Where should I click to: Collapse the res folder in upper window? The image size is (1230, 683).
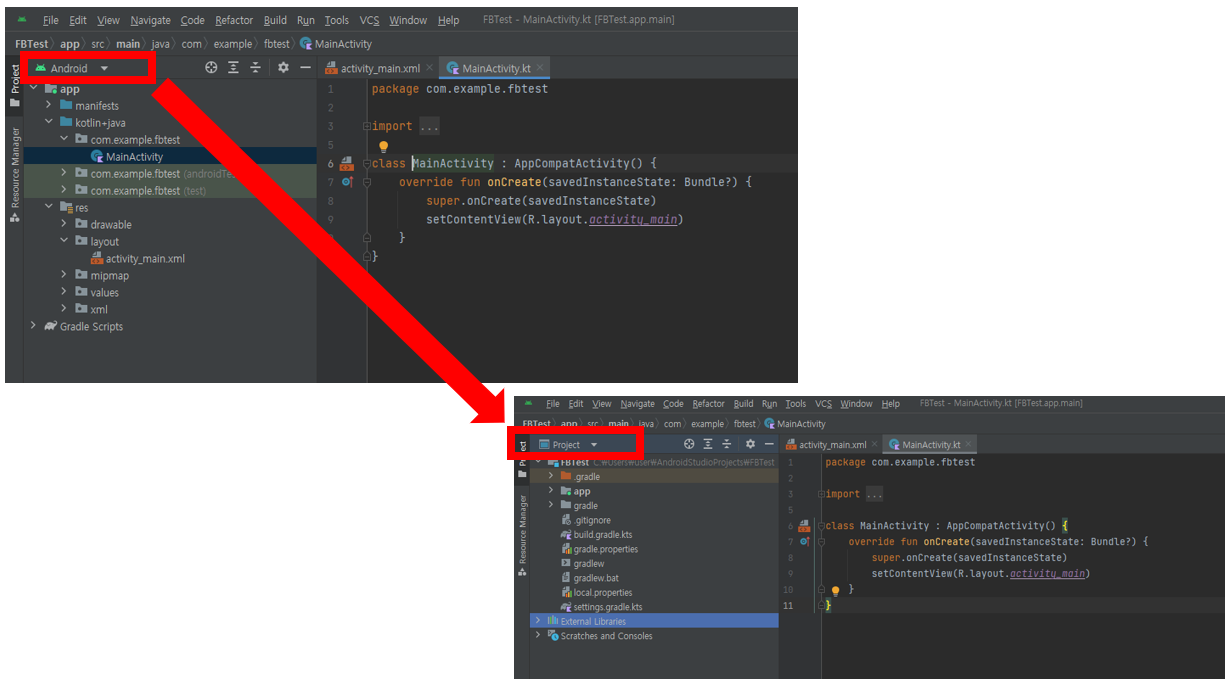pyautogui.click(x=49, y=207)
